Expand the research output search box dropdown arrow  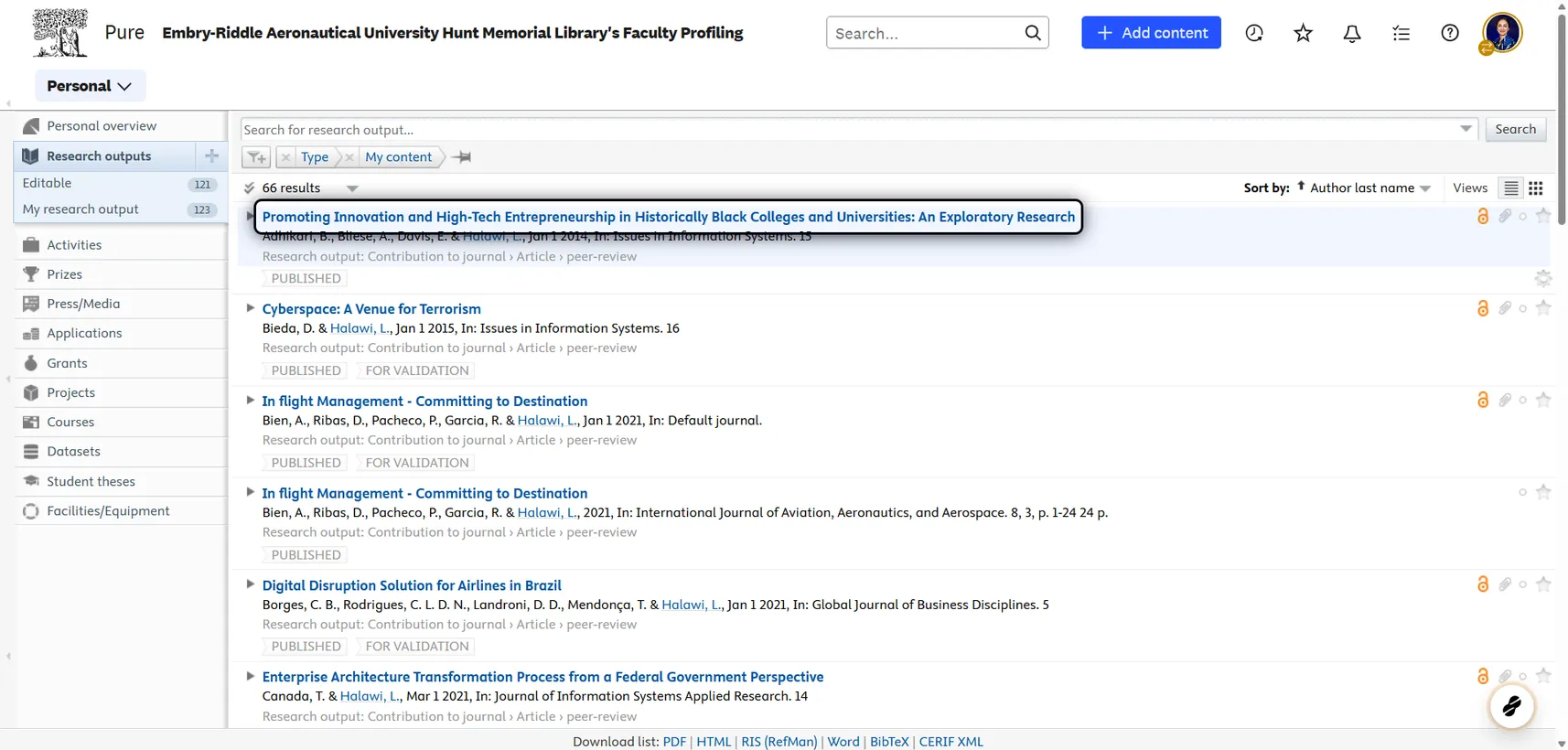point(1466,129)
